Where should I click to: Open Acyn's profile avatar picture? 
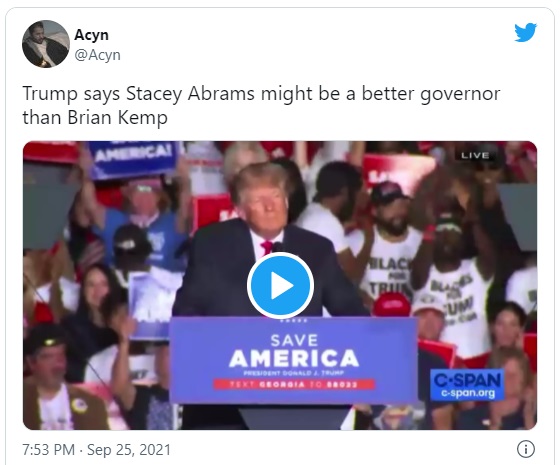46,44
